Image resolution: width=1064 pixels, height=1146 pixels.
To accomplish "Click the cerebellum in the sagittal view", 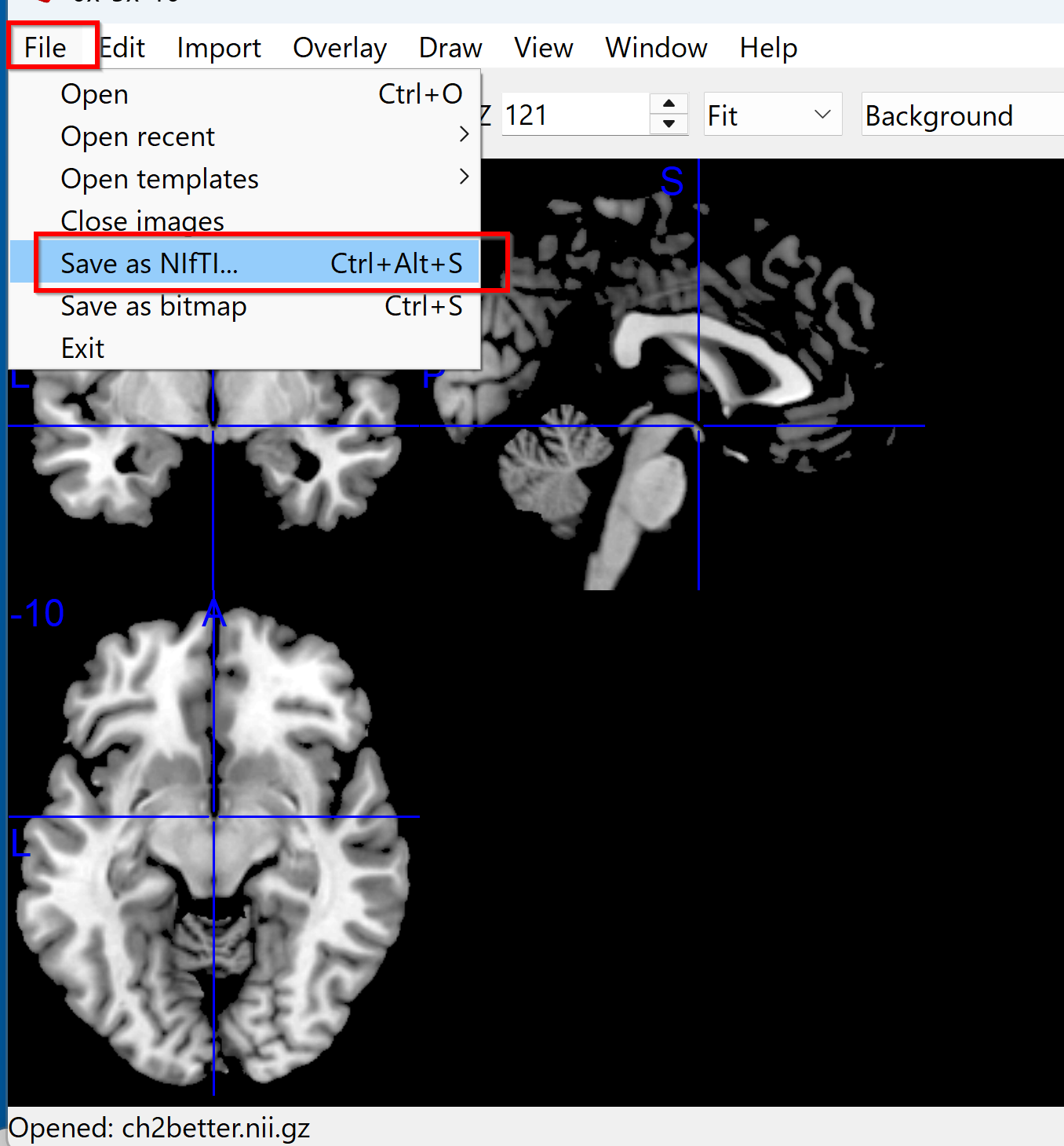I will coord(549,471).
